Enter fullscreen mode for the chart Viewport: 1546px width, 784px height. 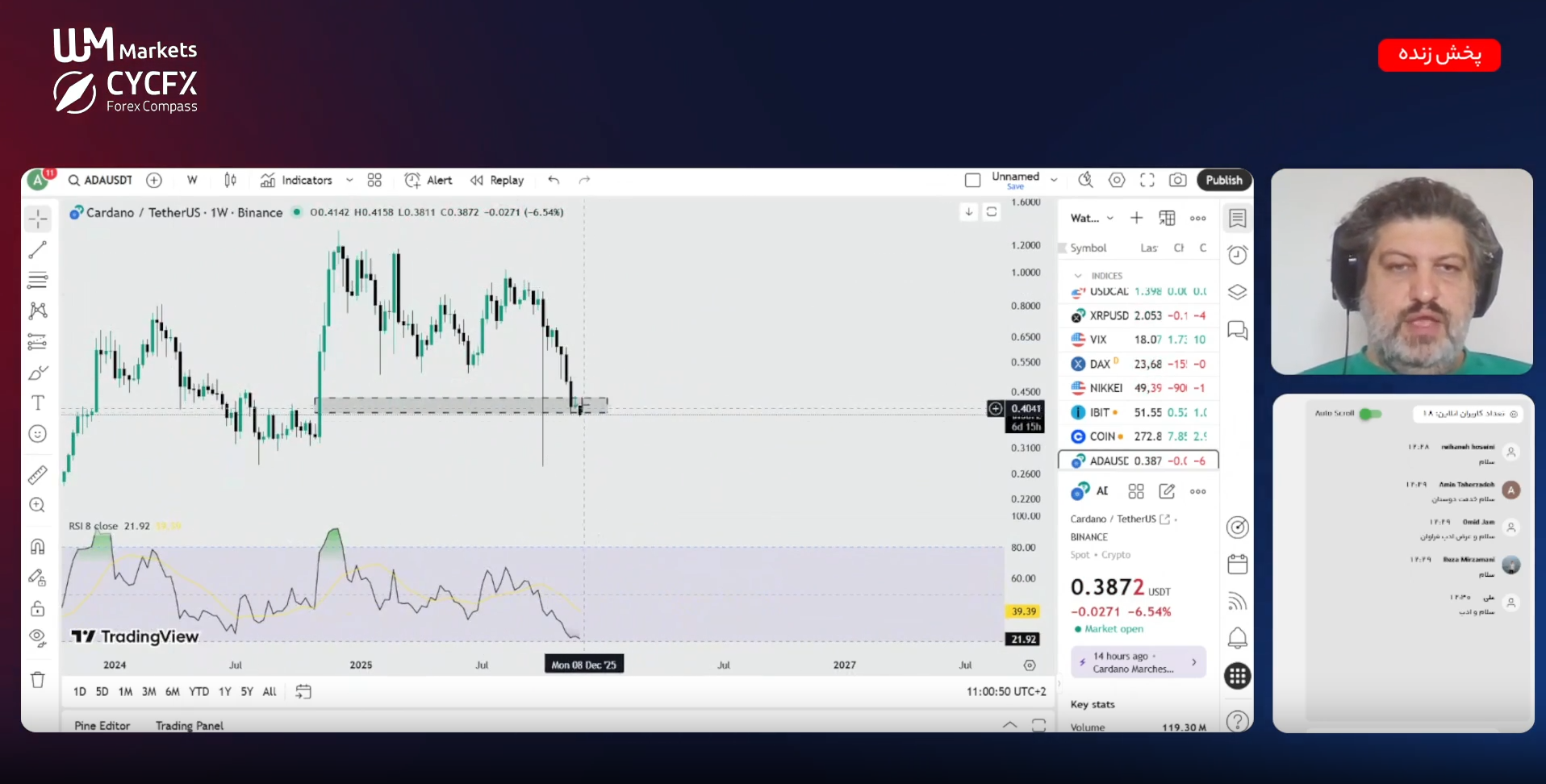point(1147,180)
